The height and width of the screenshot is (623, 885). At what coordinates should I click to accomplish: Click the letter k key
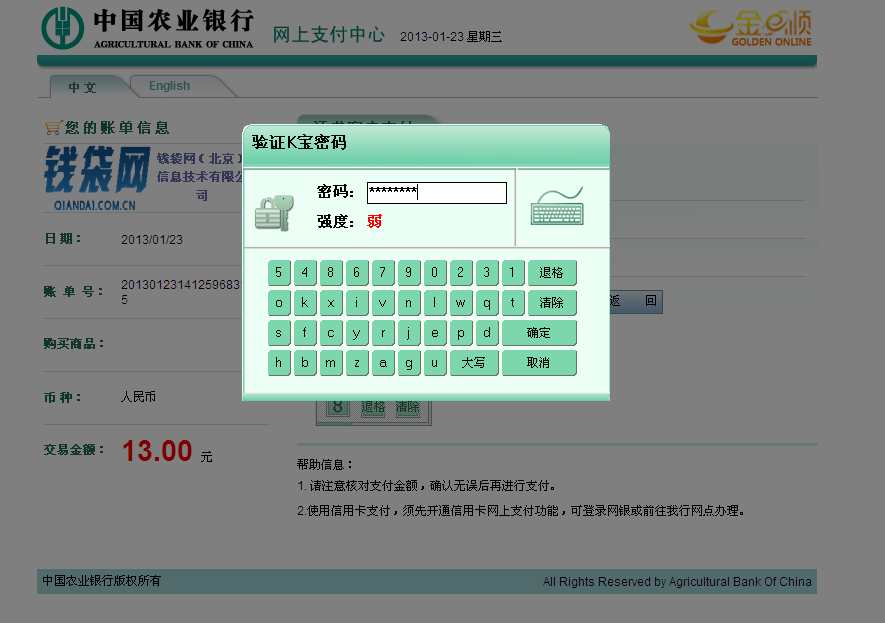305,302
